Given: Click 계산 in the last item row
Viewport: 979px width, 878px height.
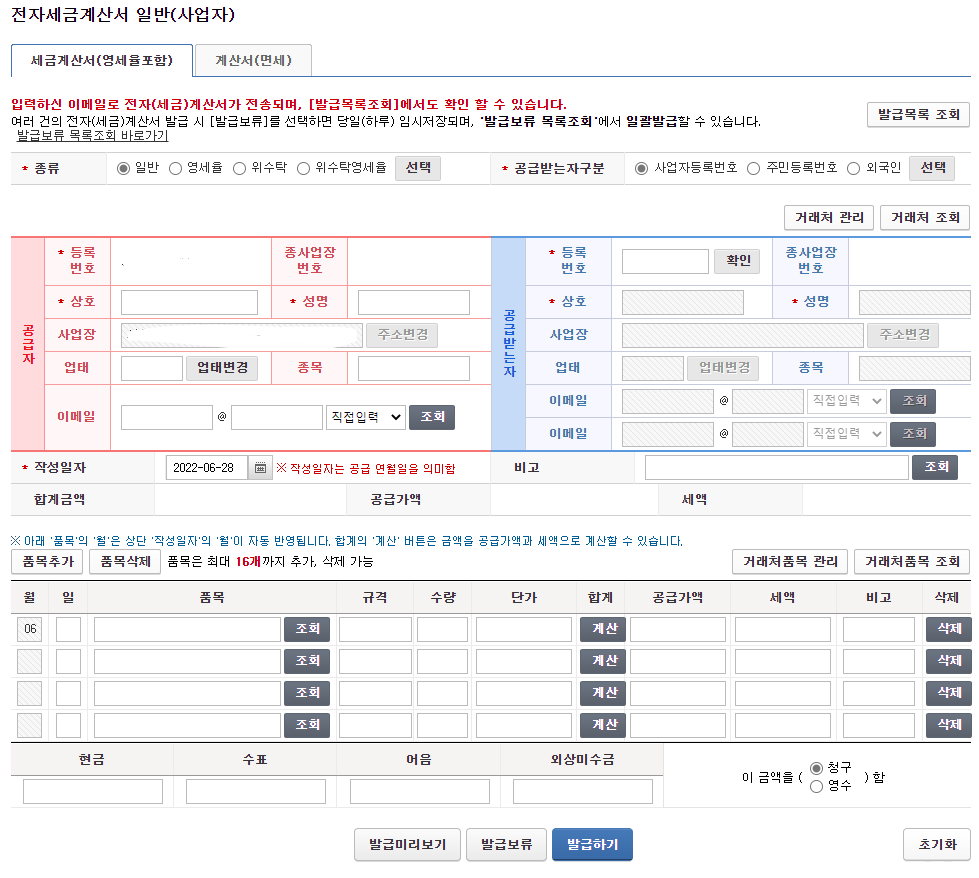Looking at the screenshot, I should (603, 725).
